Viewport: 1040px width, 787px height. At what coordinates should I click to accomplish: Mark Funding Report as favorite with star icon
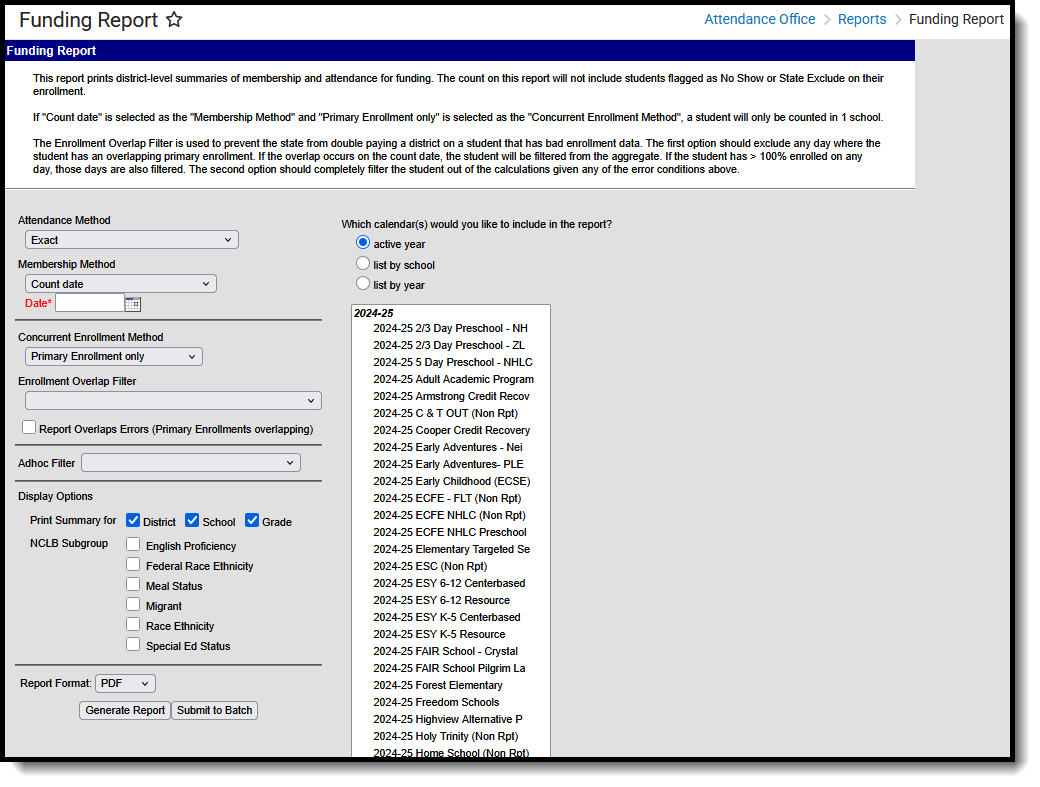point(174,20)
